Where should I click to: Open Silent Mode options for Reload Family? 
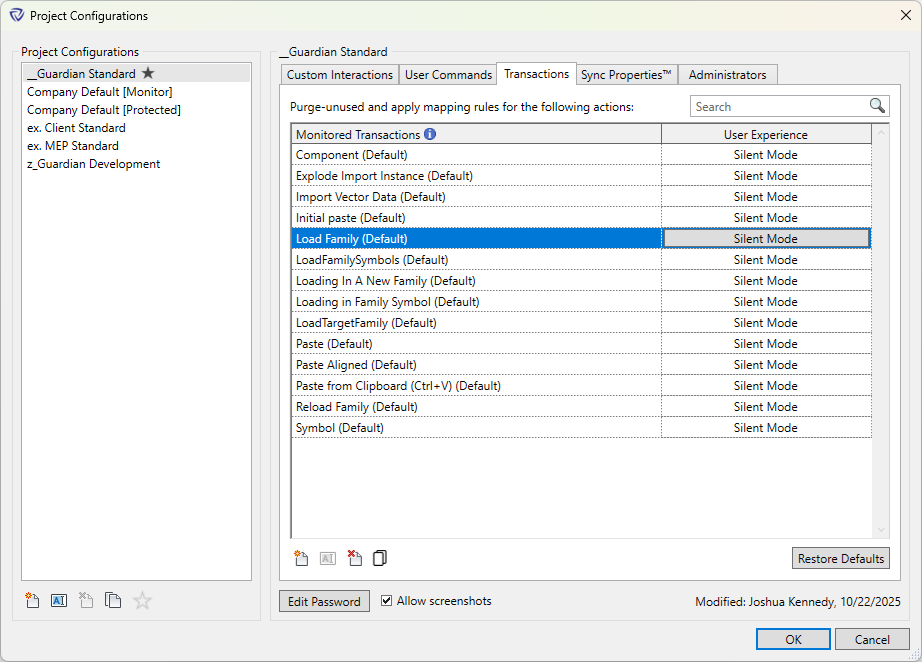(765, 406)
